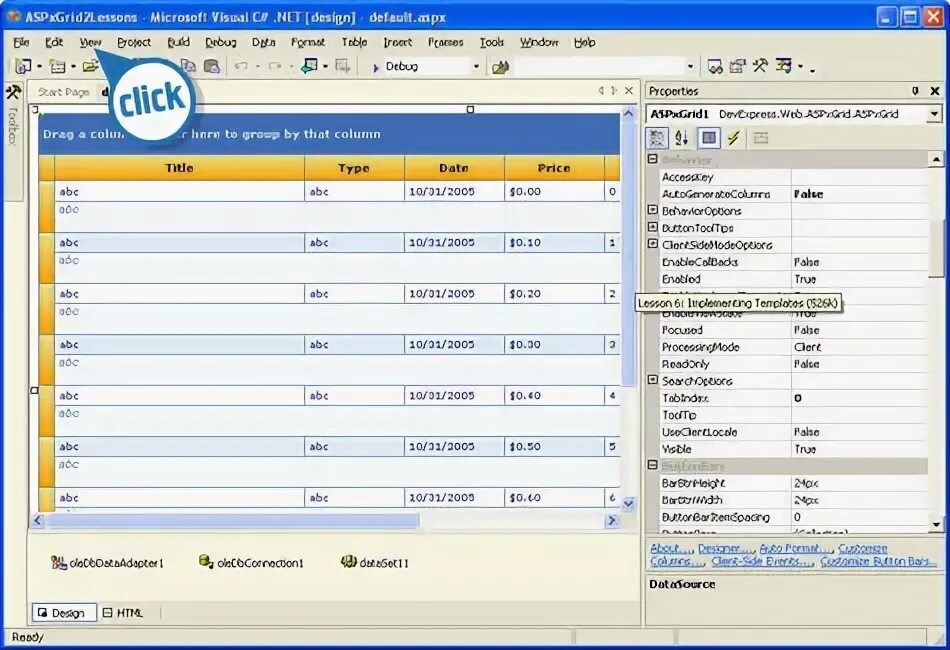The width and height of the screenshot is (950, 650).
Task: Click the Undo arrow in the toolbar
Action: (x=241, y=66)
